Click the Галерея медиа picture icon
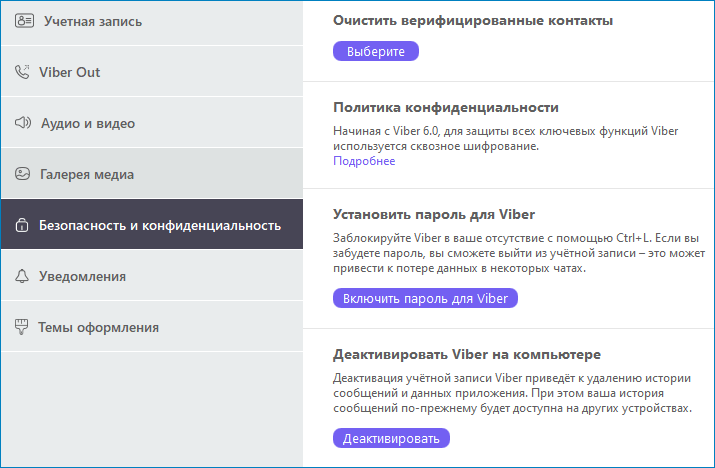Image resolution: width=715 pixels, height=468 pixels. pyautogui.click(x=22, y=174)
